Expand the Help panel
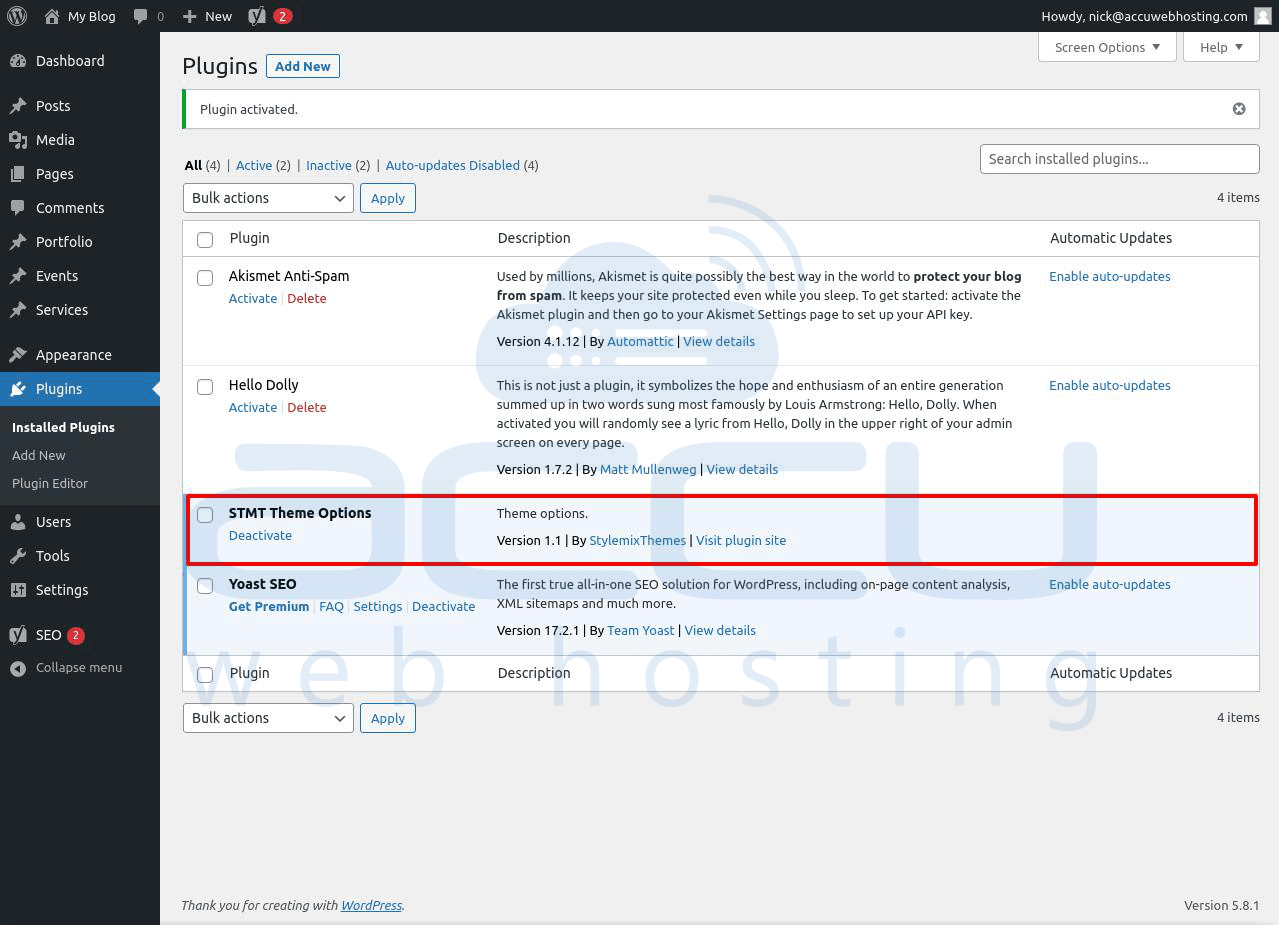1279x925 pixels. tap(1221, 47)
